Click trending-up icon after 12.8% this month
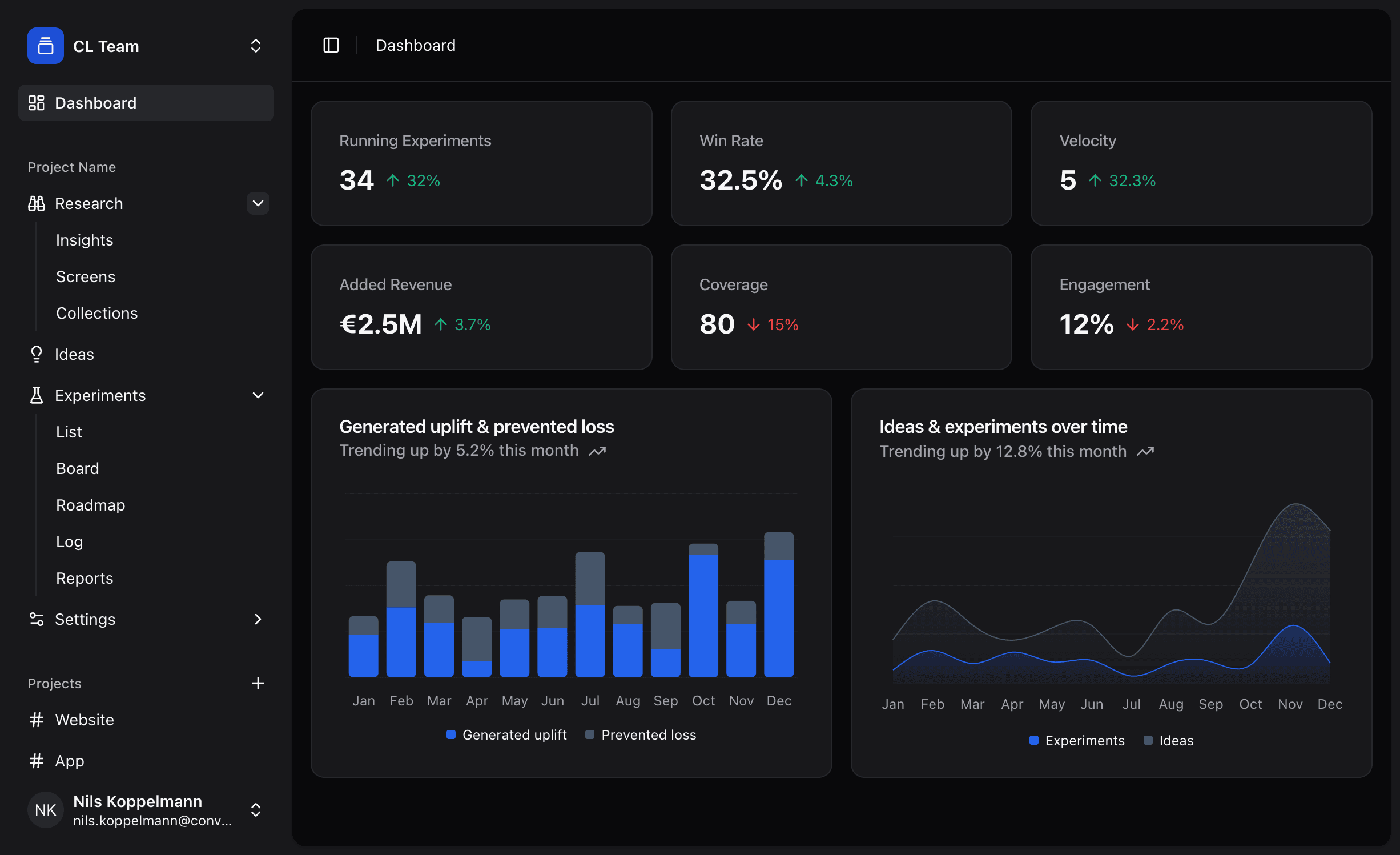 (1145, 452)
